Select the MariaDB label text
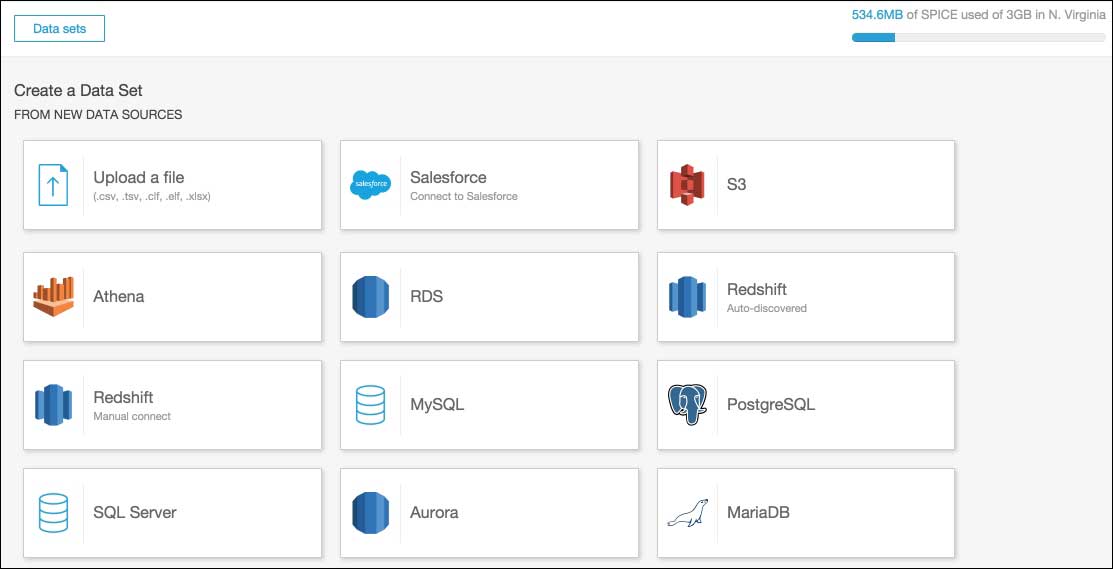This screenshot has height=569, width=1113. coord(758,512)
